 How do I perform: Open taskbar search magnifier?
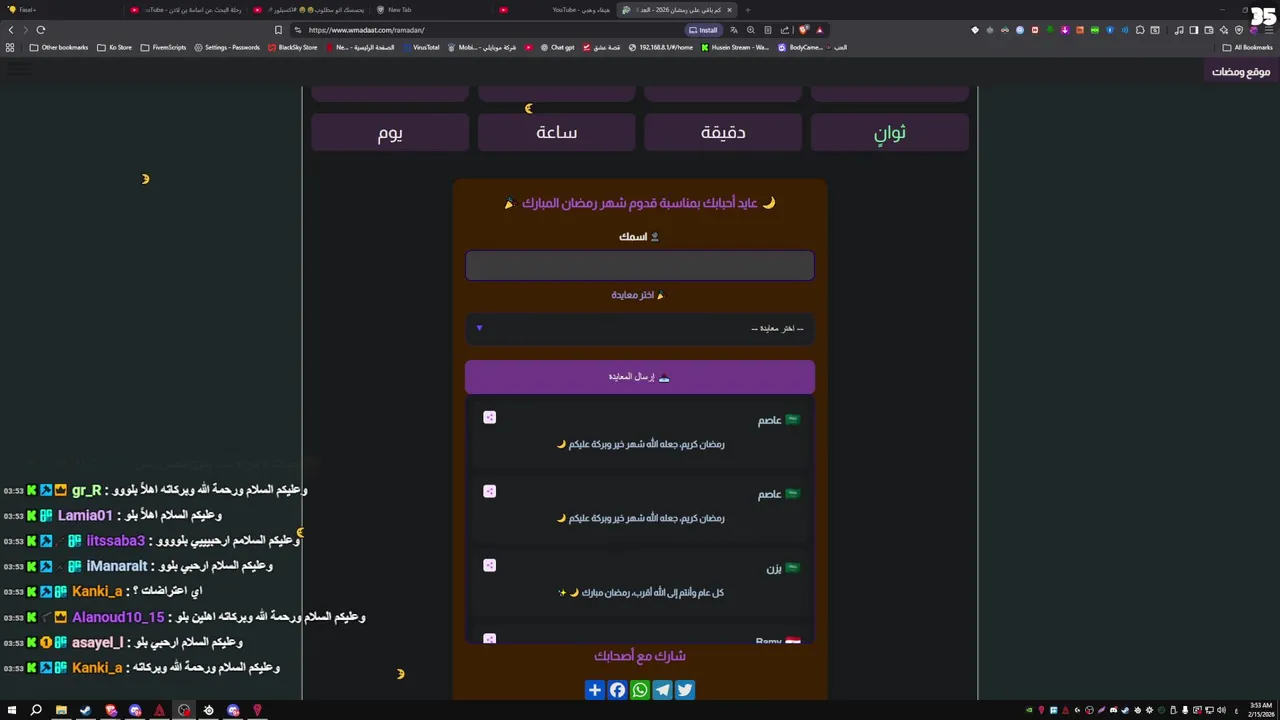tap(36, 710)
